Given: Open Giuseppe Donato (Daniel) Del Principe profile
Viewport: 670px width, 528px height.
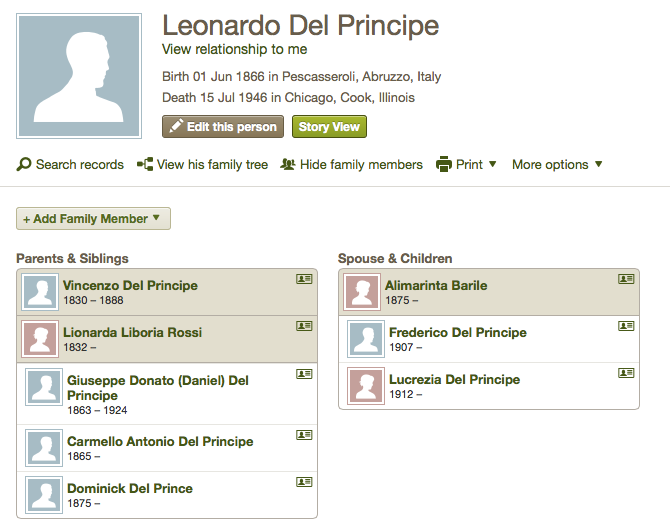Looking at the screenshot, I should click(158, 388).
